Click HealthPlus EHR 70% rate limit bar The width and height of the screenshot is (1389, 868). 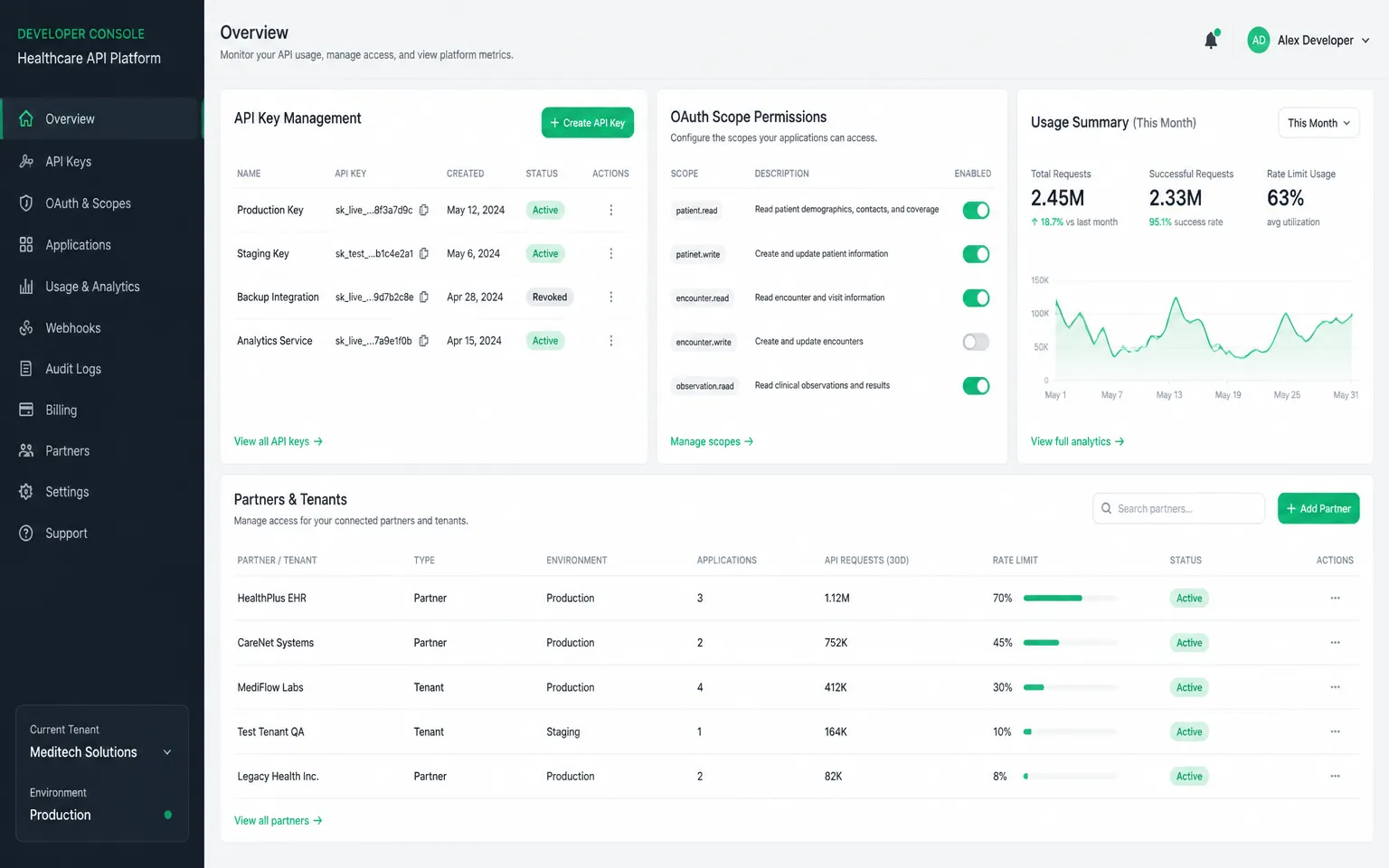click(1071, 599)
